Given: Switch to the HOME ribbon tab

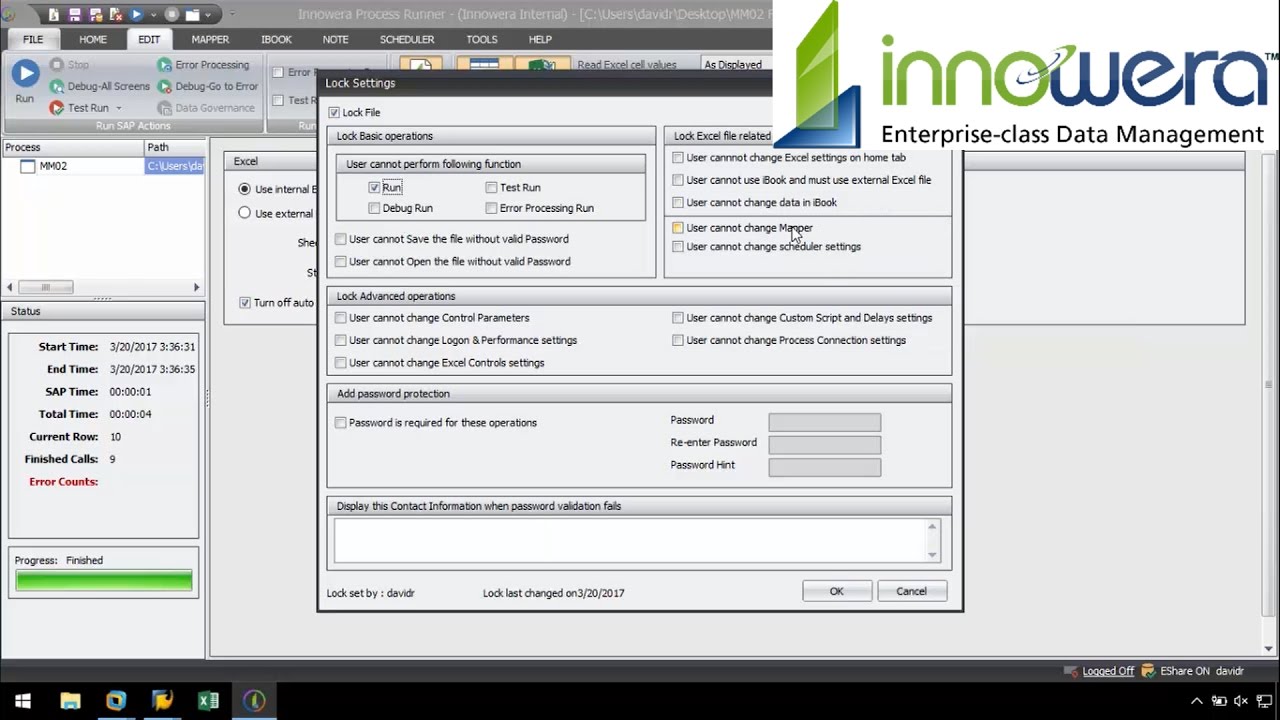Looking at the screenshot, I should 93,39.
